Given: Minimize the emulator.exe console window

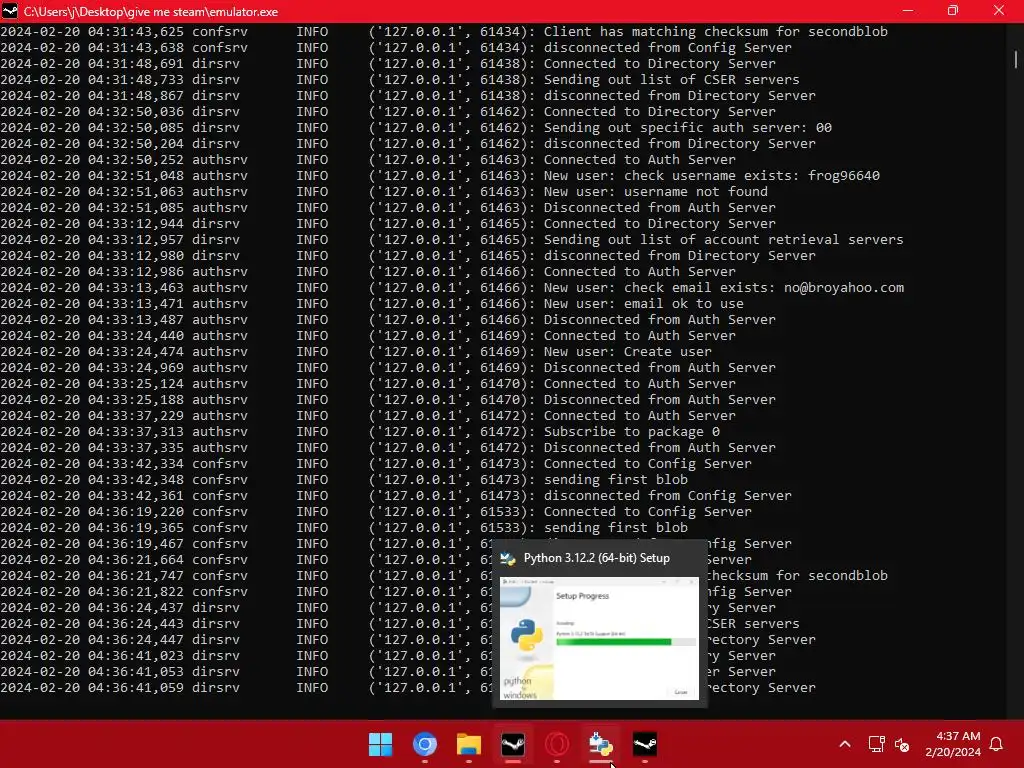Looking at the screenshot, I should [908, 11].
